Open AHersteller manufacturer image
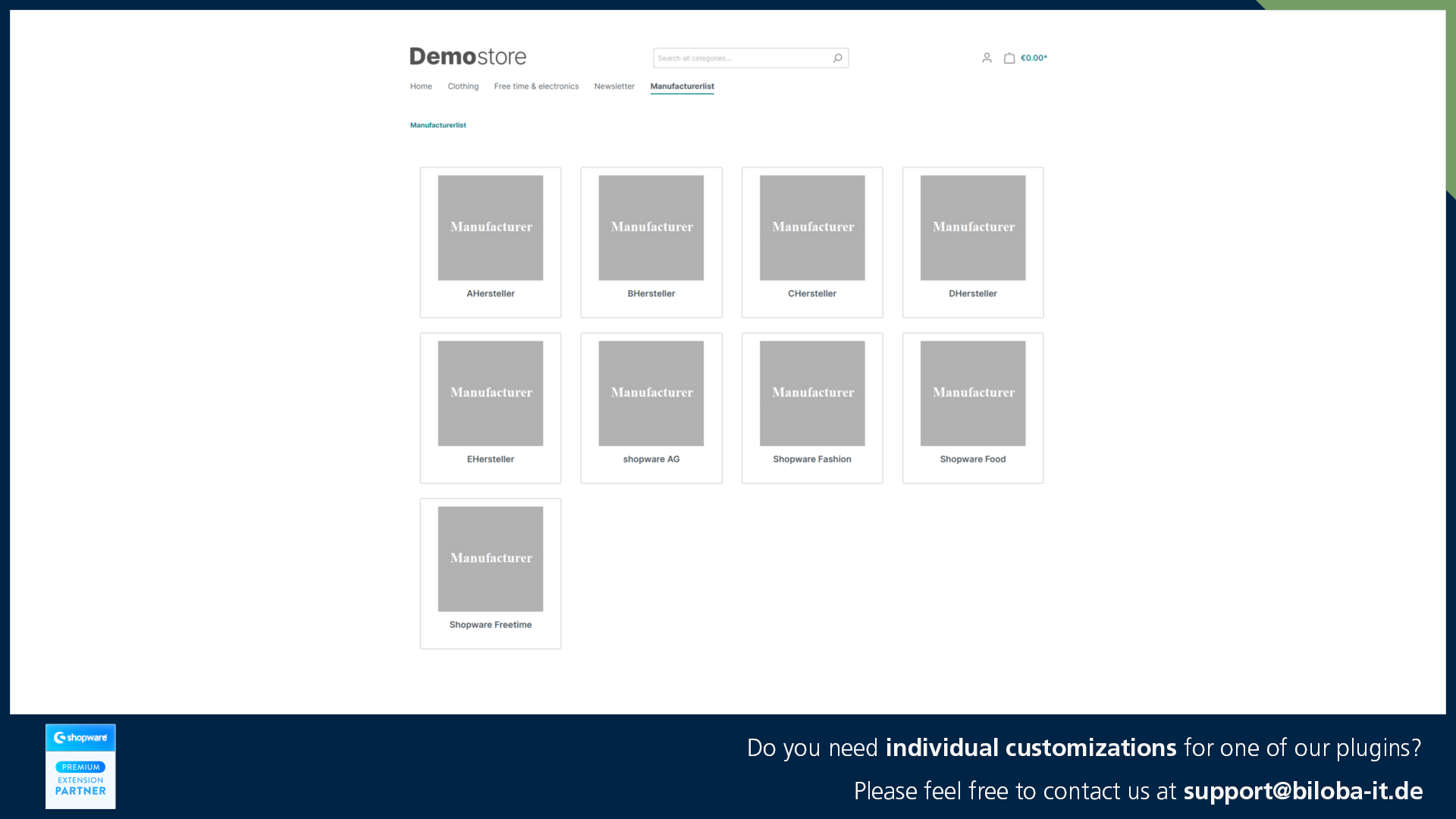The image size is (1456, 819). 491,228
